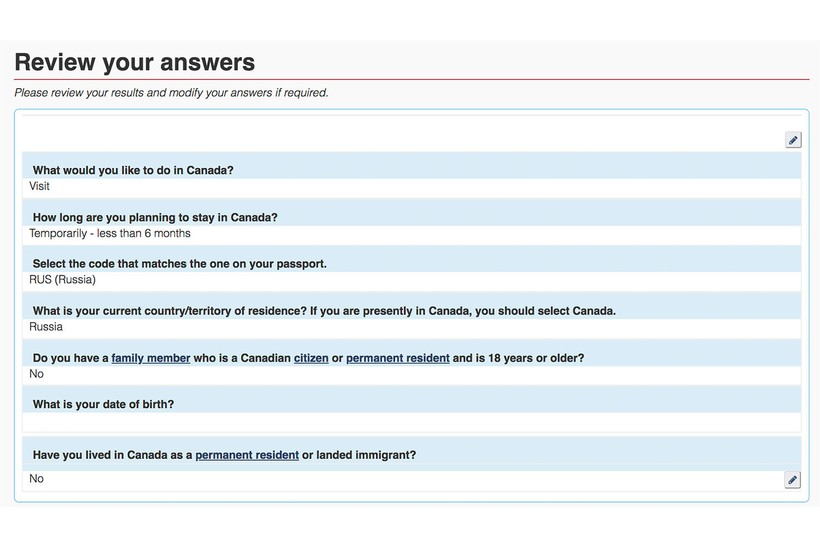Open the "family member" definition link

click(x=151, y=358)
